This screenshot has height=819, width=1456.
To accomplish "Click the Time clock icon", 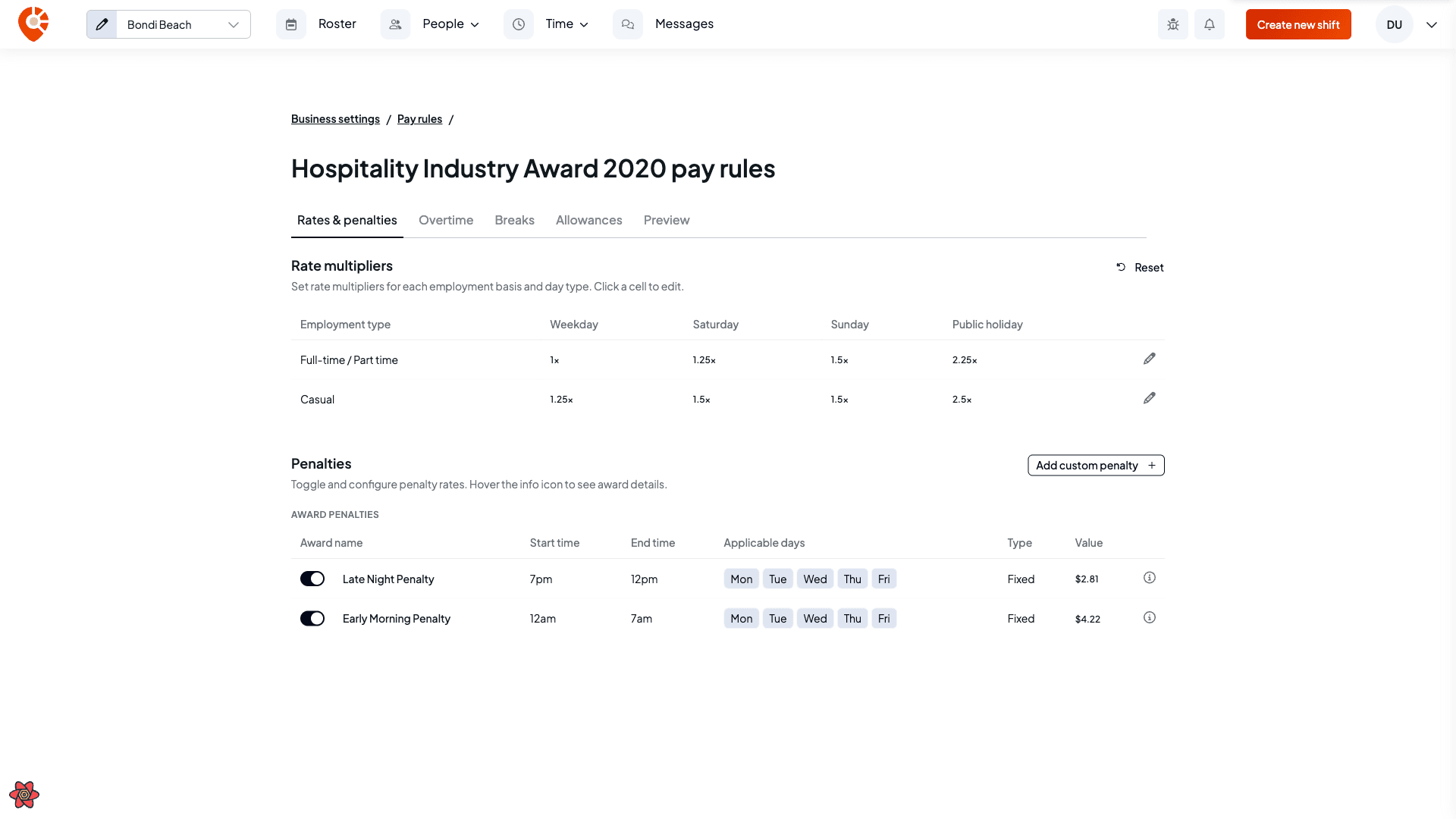I will [x=519, y=24].
